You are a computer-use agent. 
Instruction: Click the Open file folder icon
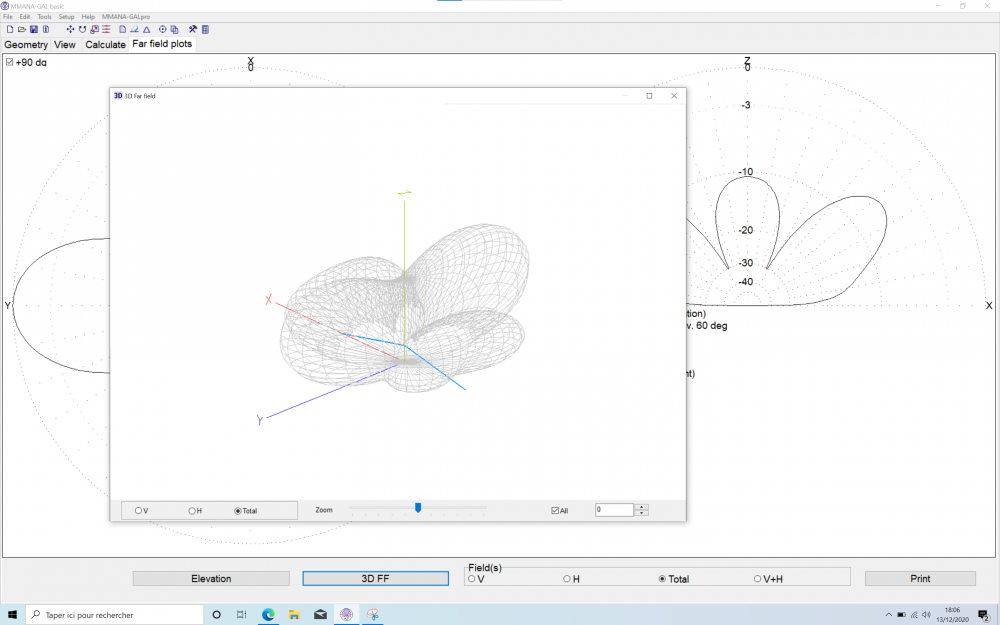[21, 29]
